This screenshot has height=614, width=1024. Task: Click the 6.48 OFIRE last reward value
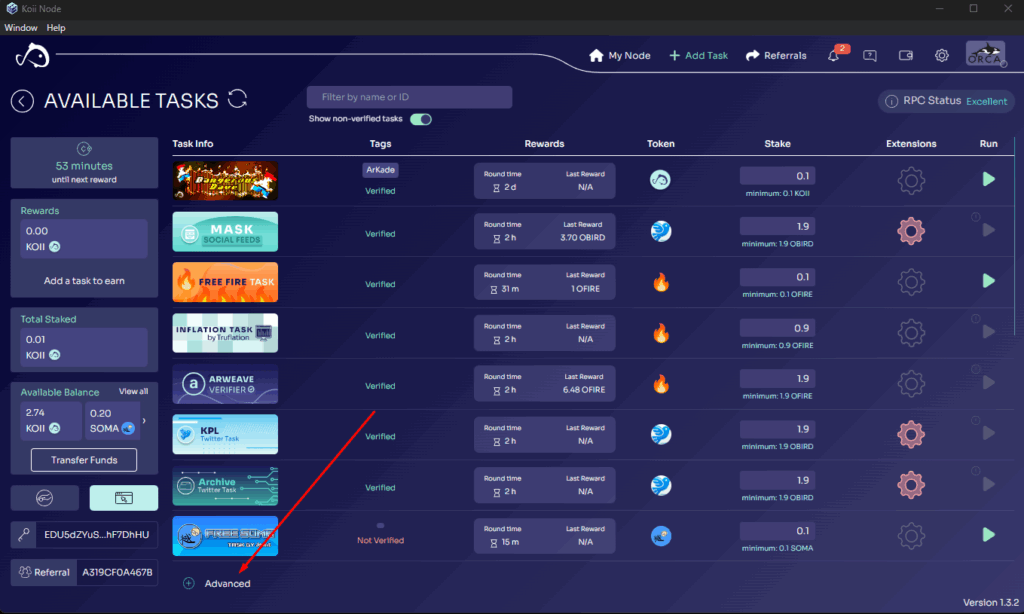point(583,390)
